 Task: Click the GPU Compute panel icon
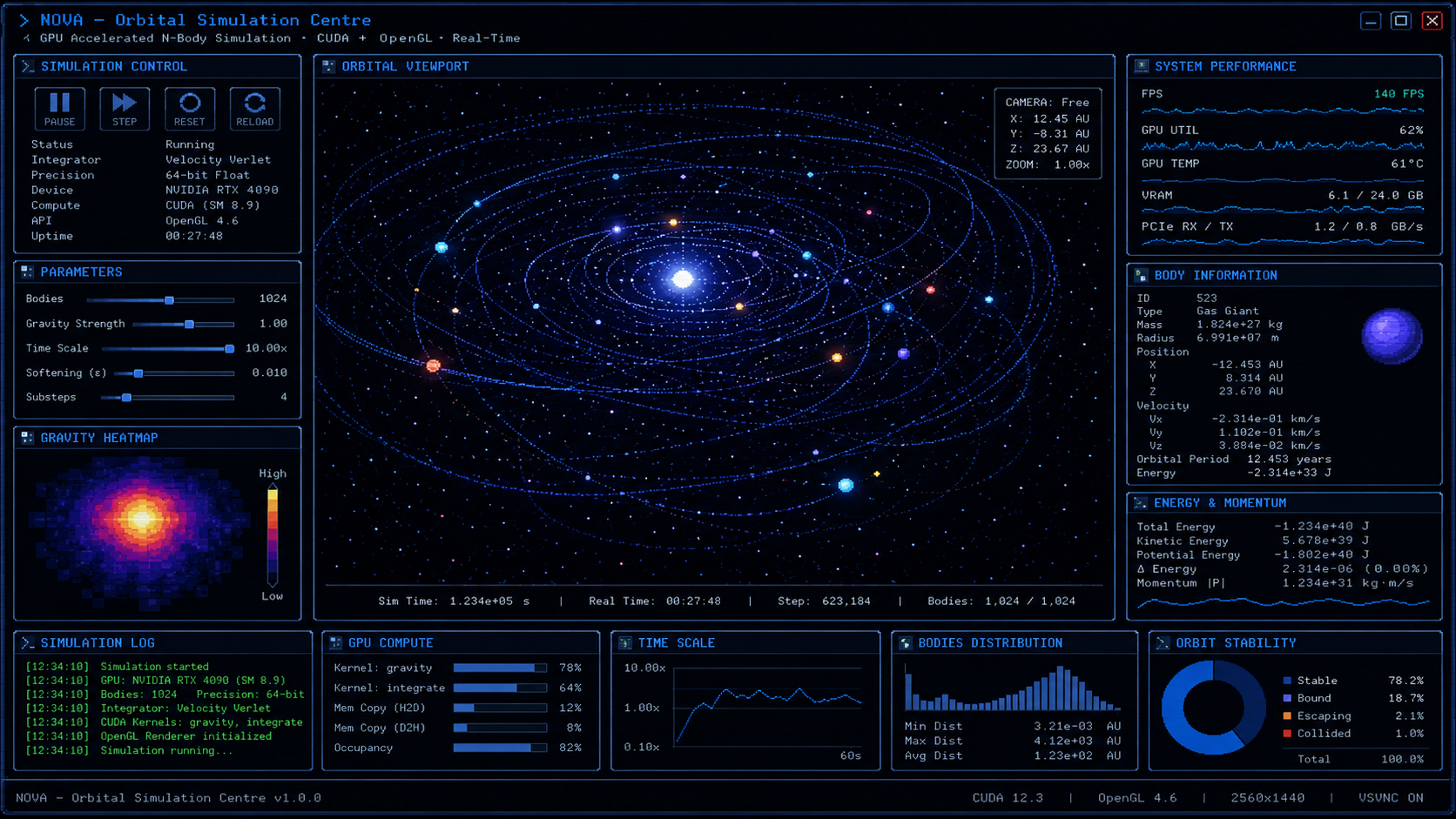336,643
